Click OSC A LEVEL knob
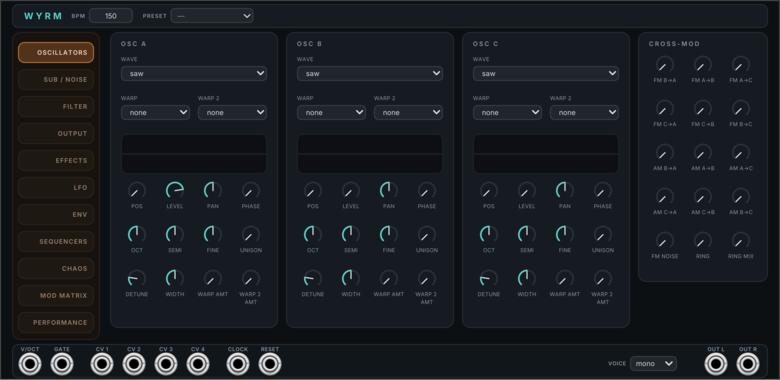The width and height of the screenshot is (780, 380). click(175, 190)
